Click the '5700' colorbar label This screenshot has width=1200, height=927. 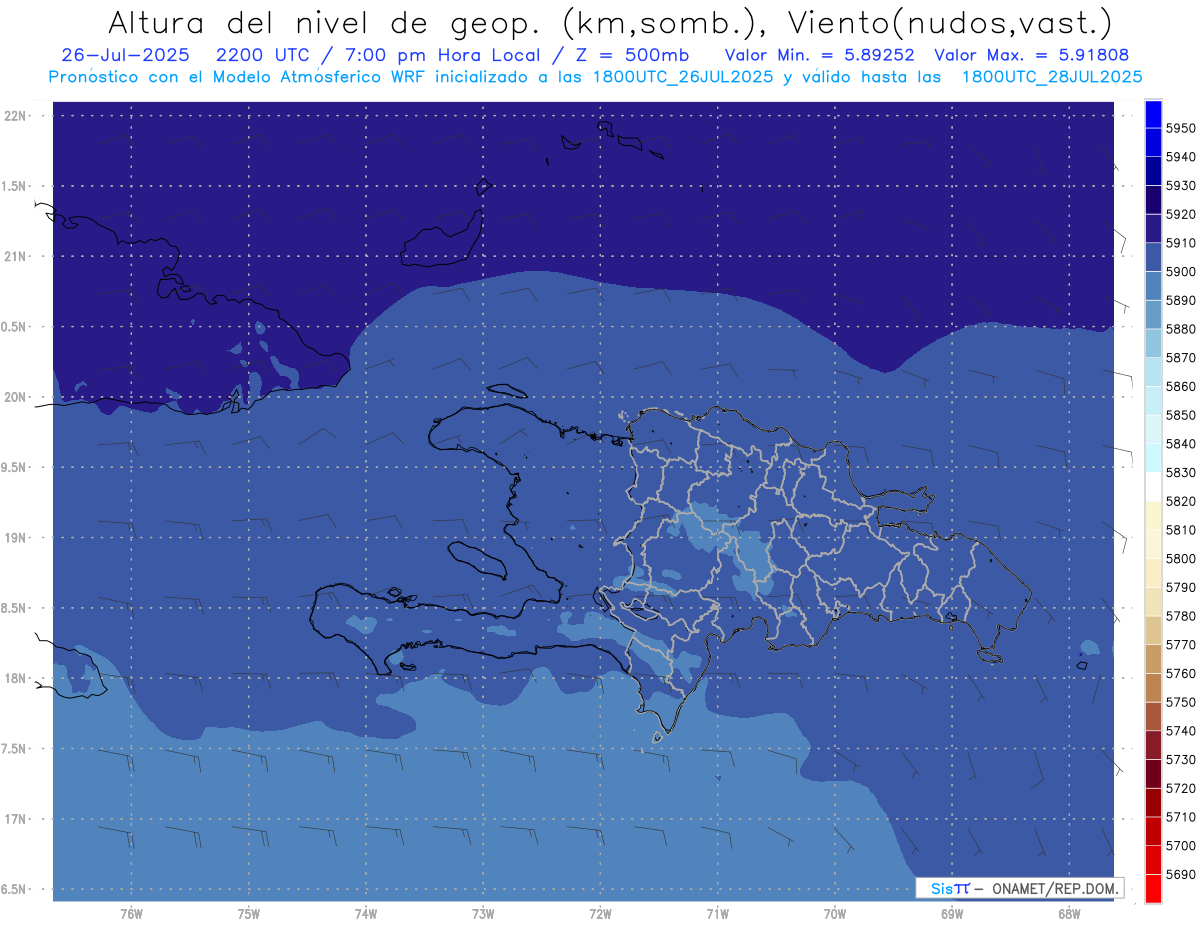point(1181,846)
